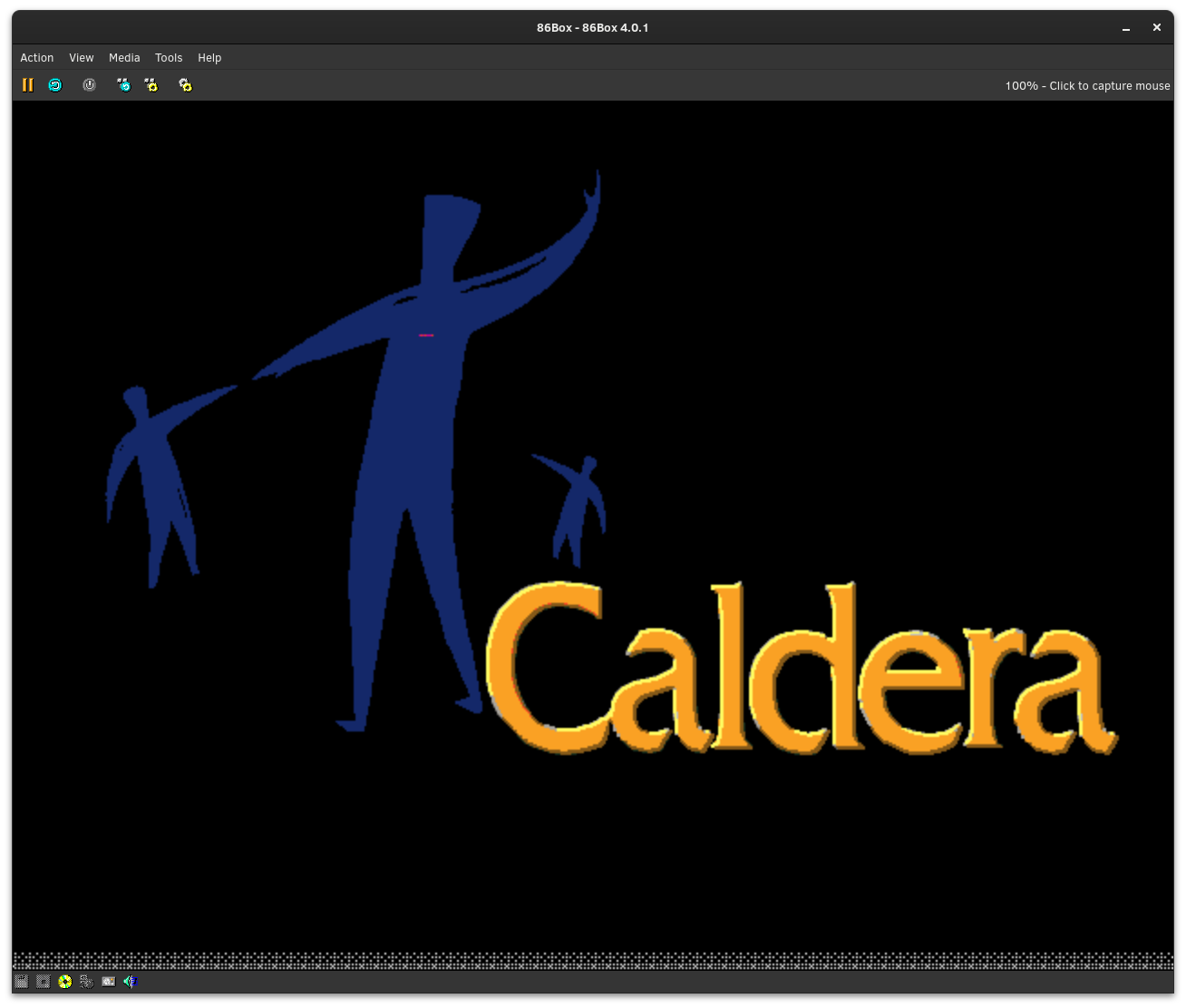1186x1008 pixels.
Task: Click the floppy drive B status icon
Action: coord(43,981)
